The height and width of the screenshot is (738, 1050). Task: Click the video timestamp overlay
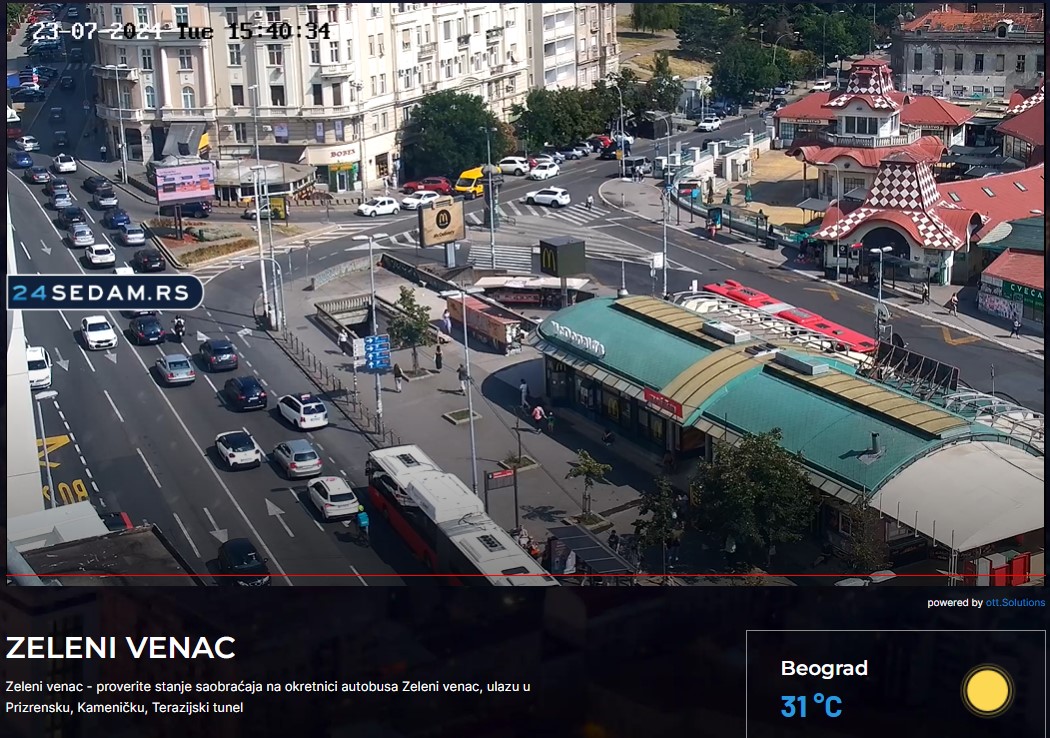[181, 31]
